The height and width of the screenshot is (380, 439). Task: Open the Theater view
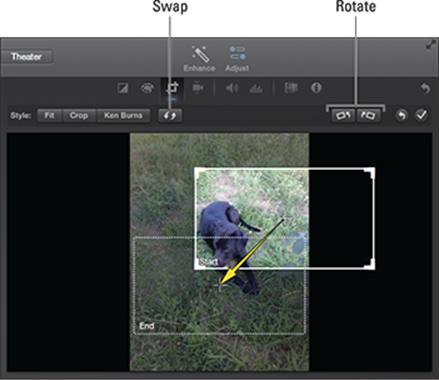(26, 57)
